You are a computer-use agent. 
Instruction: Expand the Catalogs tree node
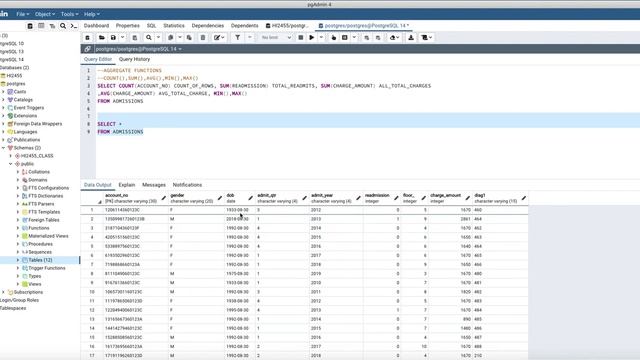[x=4, y=100]
